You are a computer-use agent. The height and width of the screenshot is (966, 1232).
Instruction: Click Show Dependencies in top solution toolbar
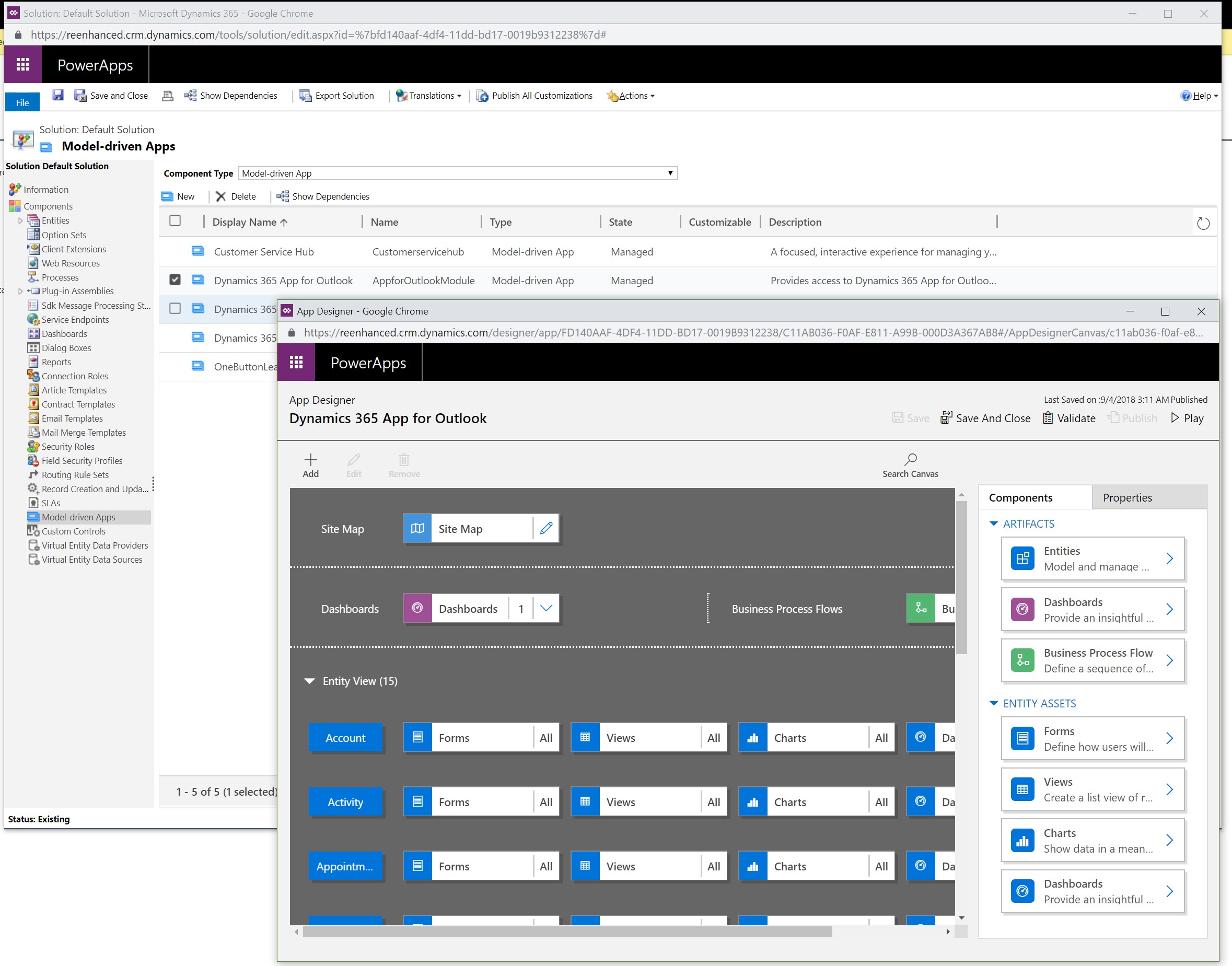click(231, 96)
